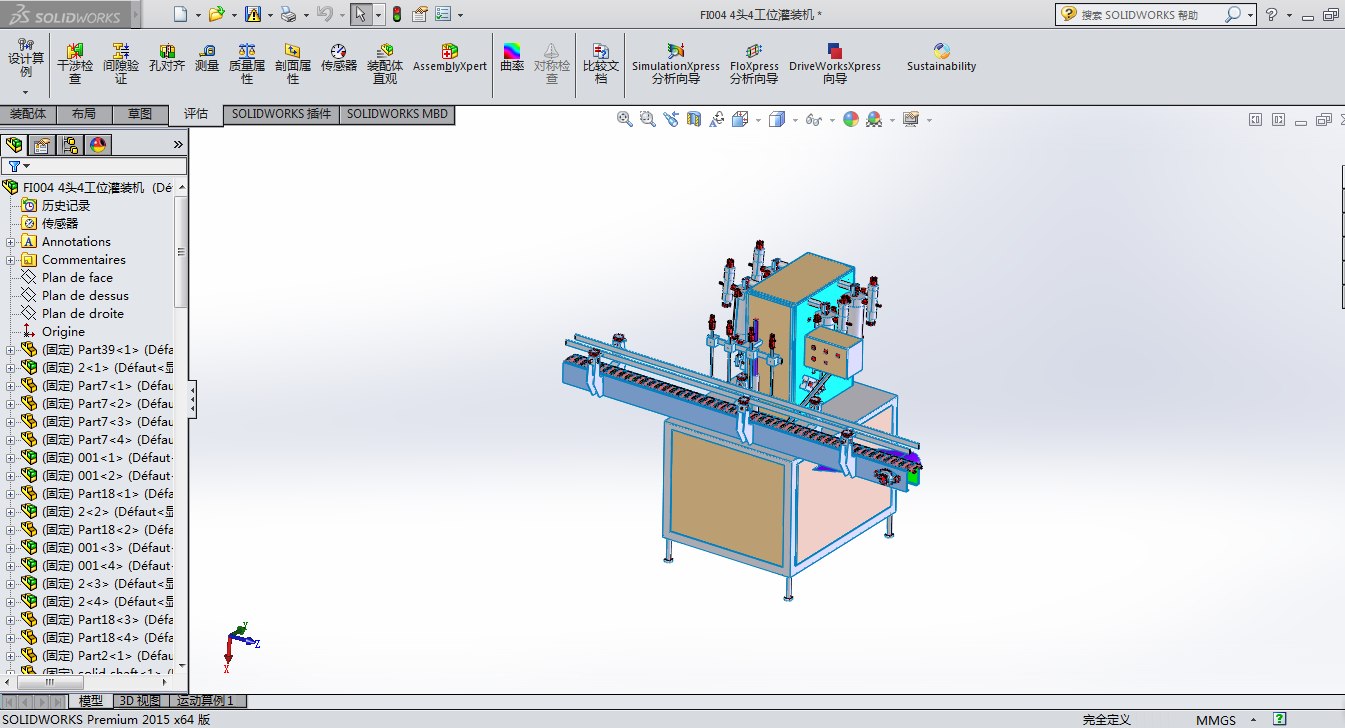This screenshot has height=728, width=1345.
Task: Open the 设计算例 dropdown arrow
Action: click(26, 92)
